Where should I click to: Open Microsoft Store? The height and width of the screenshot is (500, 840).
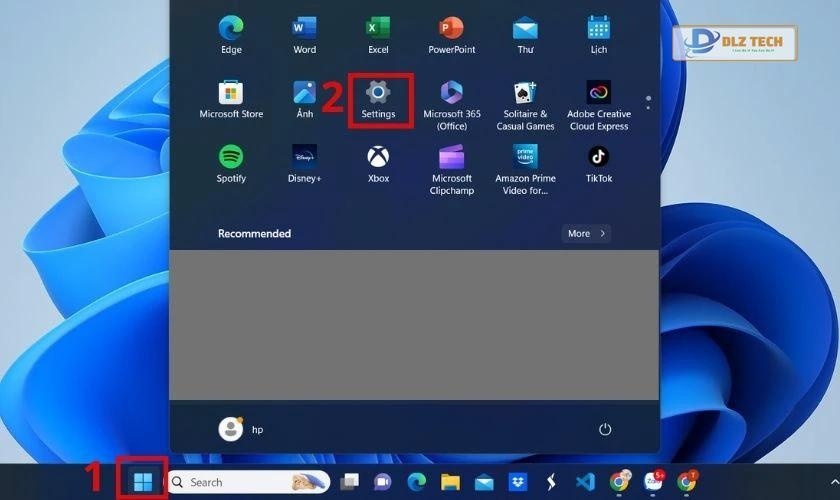(231, 99)
